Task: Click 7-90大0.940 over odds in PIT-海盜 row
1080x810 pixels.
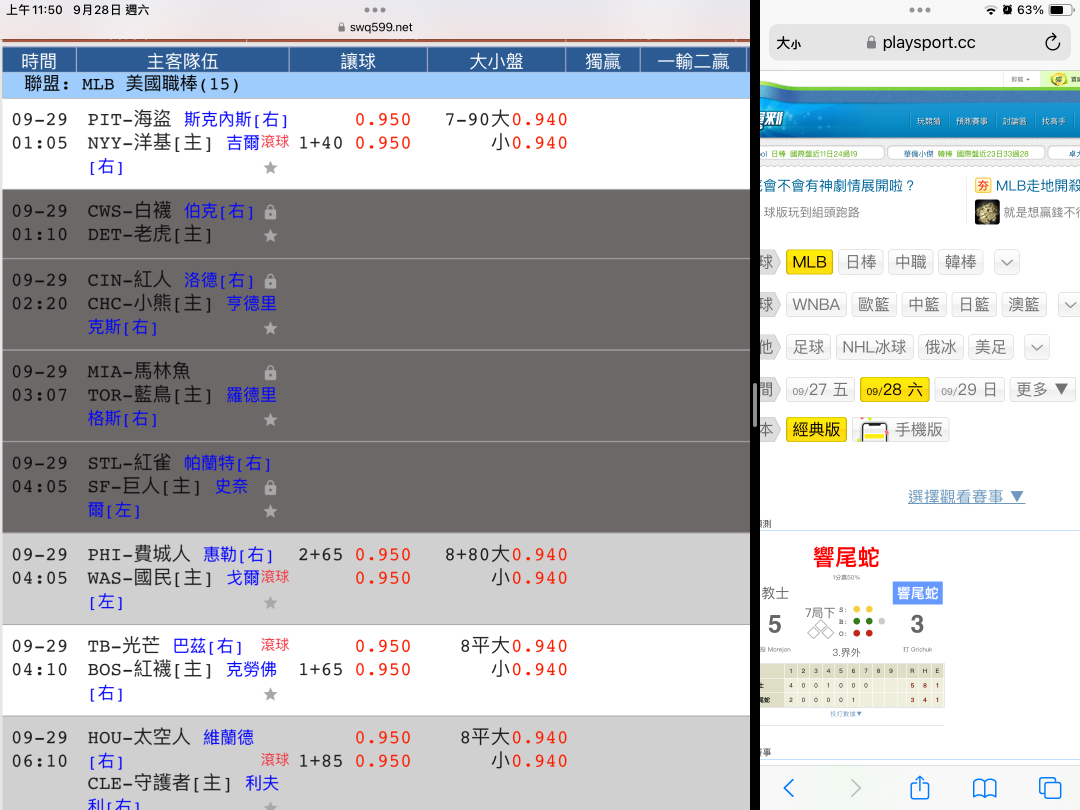Action: point(506,119)
